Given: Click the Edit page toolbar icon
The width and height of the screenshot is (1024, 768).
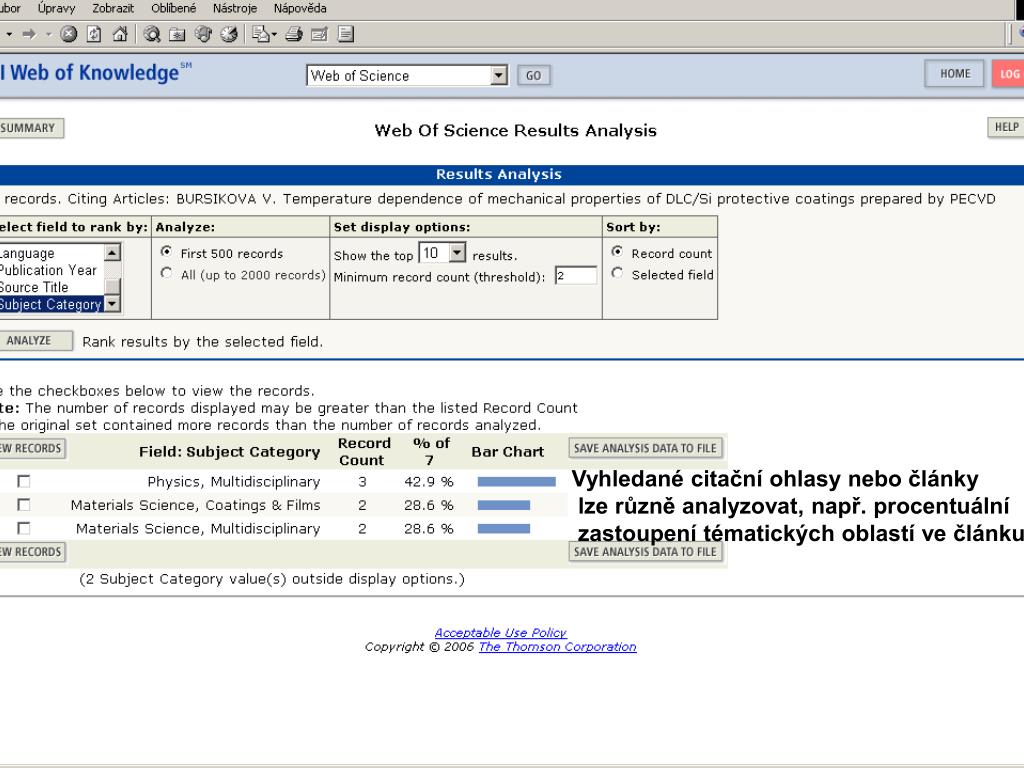Looking at the screenshot, I should [x=319, y=34].
